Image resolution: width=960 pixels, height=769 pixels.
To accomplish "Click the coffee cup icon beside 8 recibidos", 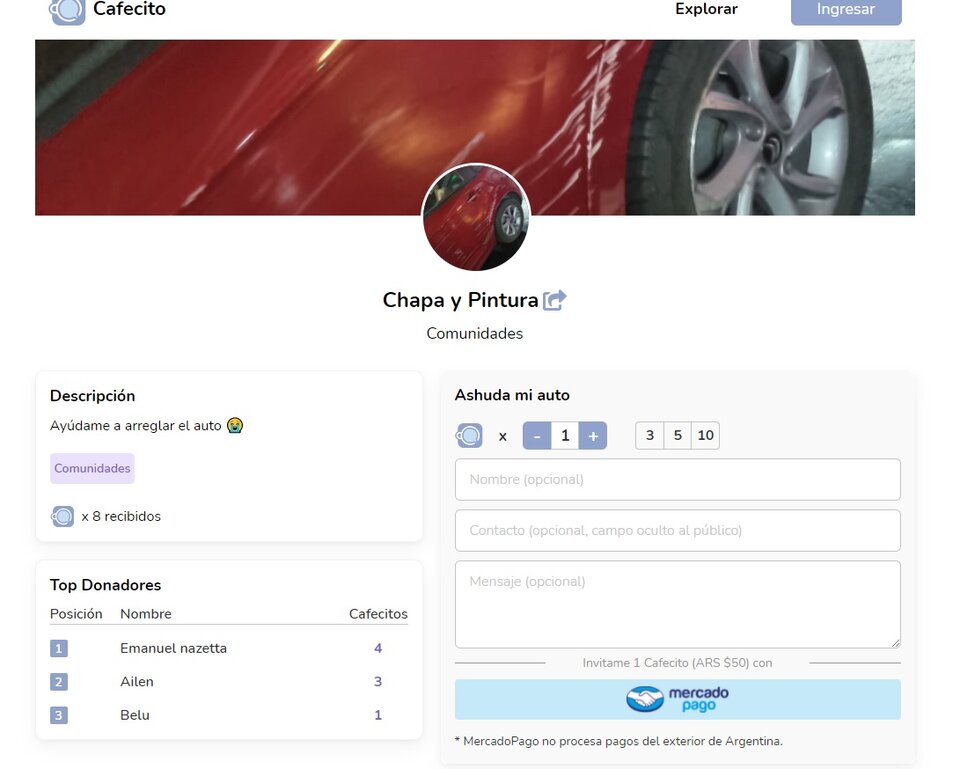I will (62, 516).
